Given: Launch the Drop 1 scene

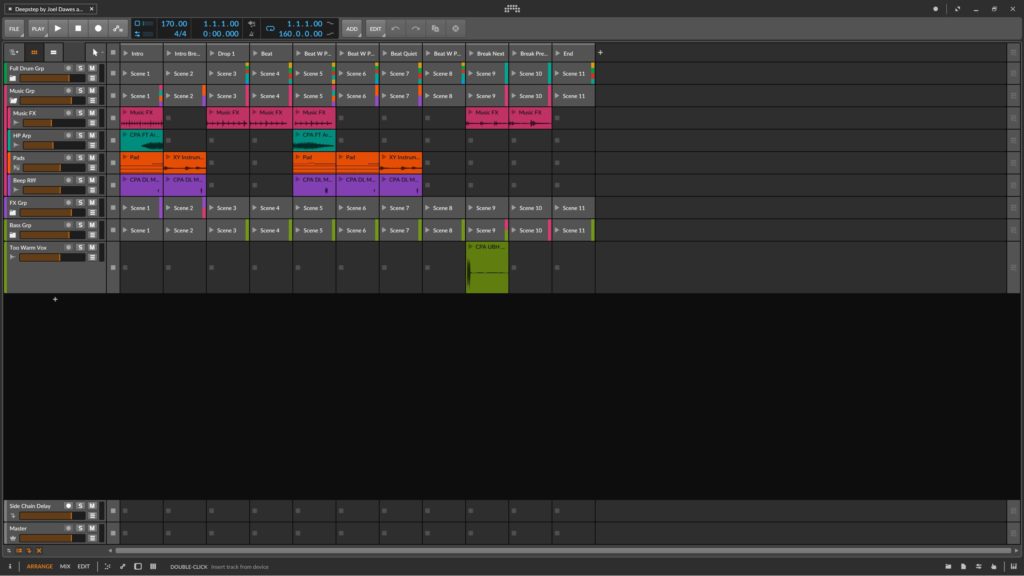Looking at the screenshot, I should pyautogui.click(x=212, y=52).
